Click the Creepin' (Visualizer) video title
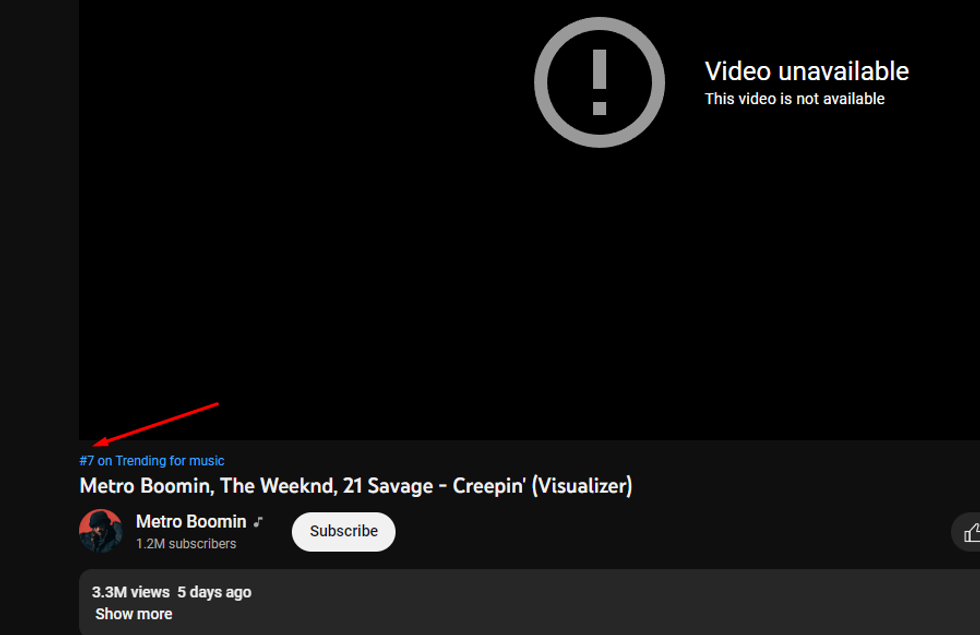The image size is (980, 635). tap(356, 486)
